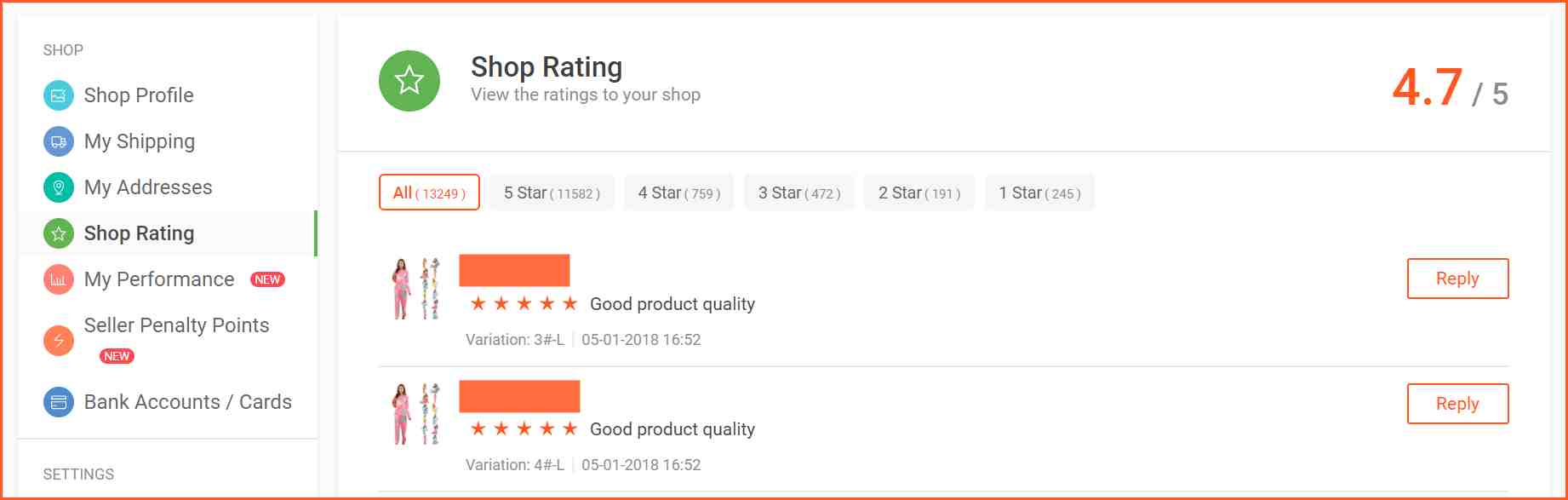
Task: Open the 1 Star (245) filter
Action: pos(1039,193)
